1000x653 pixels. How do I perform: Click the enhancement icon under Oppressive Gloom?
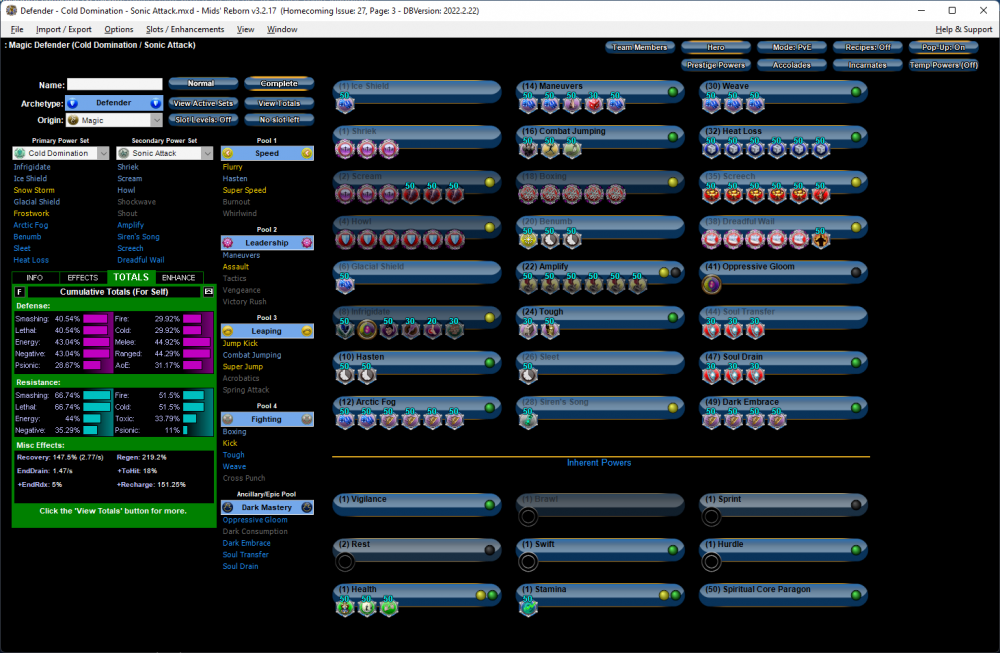710,285
